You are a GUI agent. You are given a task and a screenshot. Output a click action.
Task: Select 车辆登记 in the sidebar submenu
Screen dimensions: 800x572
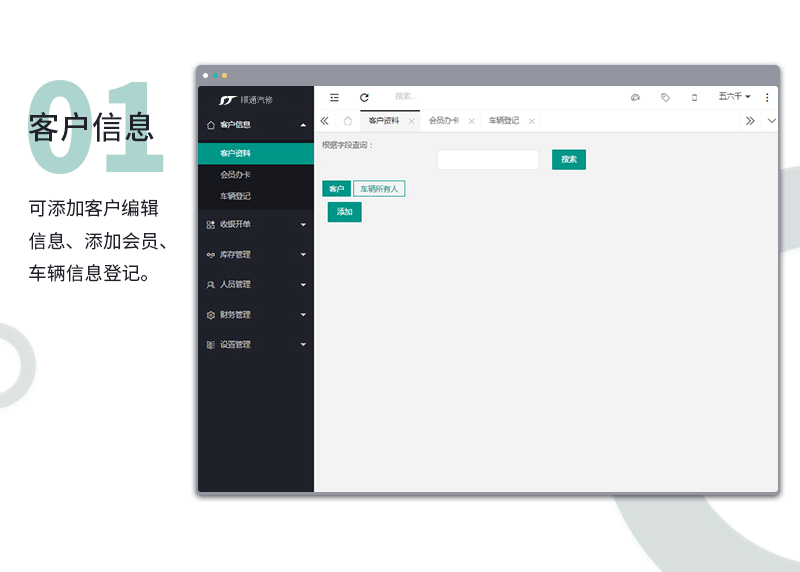(236, 196)
